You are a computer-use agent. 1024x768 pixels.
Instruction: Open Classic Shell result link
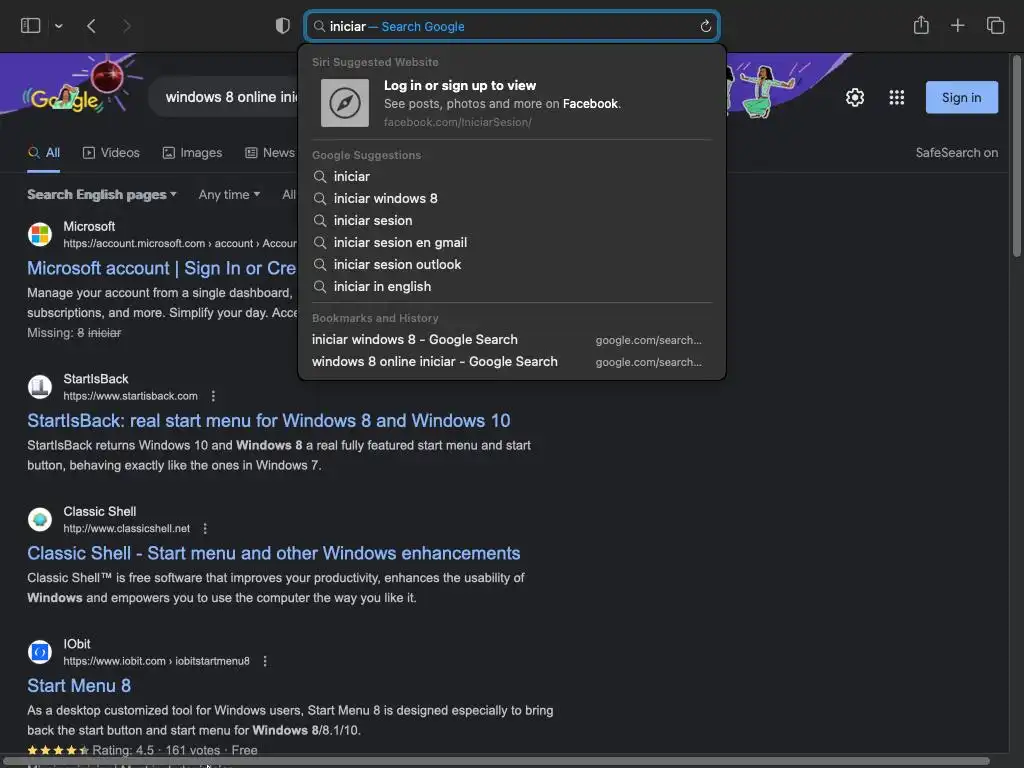tap(274, 553)
